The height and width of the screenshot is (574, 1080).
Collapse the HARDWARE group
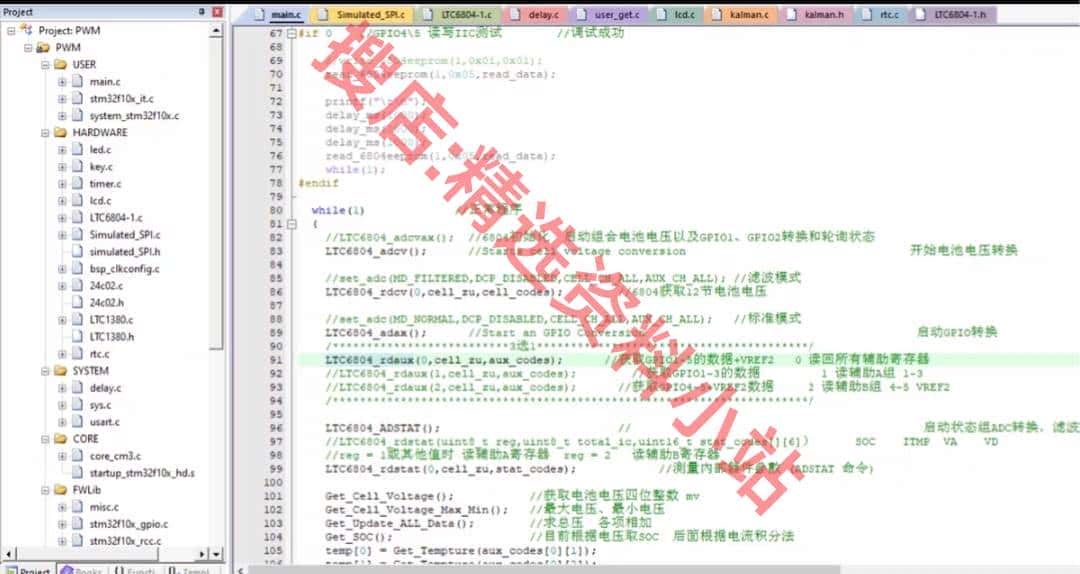click(45, 133)
